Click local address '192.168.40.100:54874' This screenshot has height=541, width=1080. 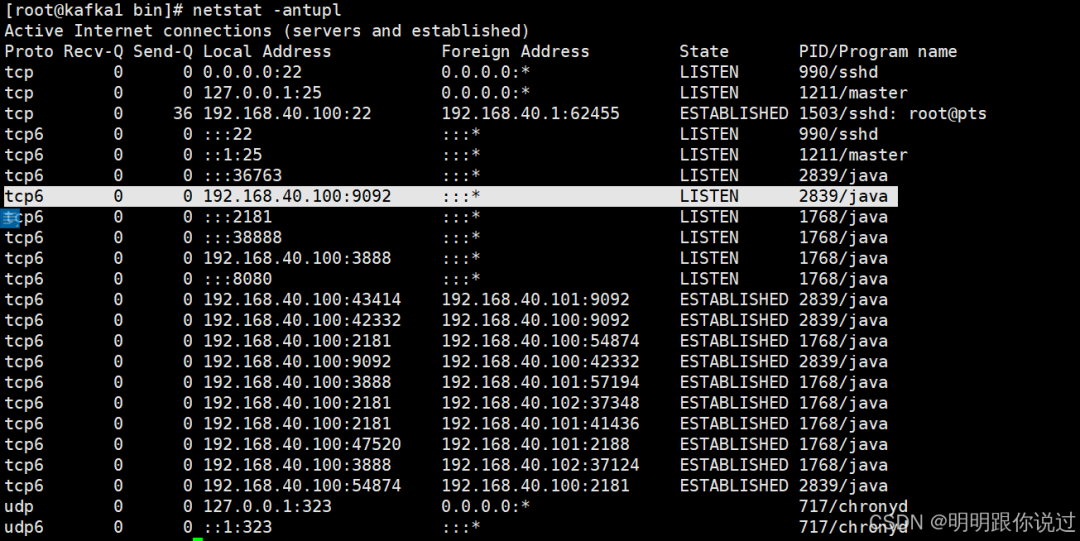(302, 486)
